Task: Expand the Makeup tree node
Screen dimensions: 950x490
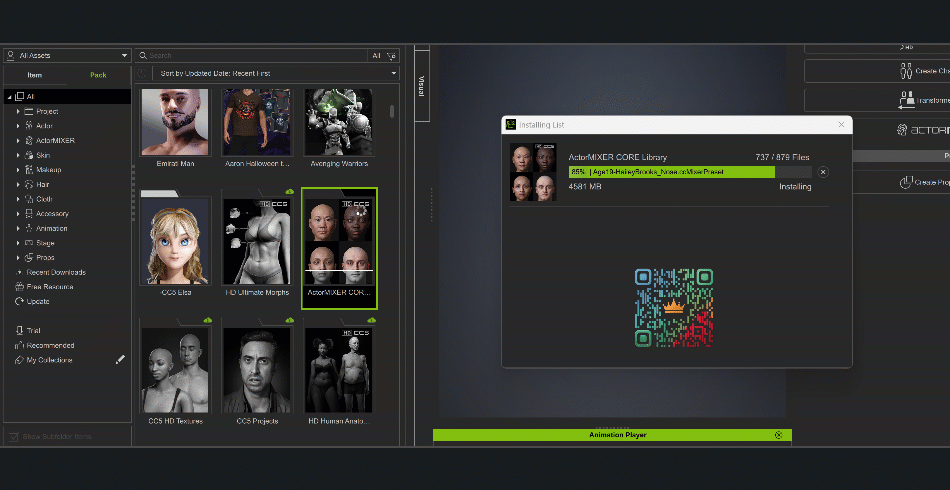Action: 18,170
